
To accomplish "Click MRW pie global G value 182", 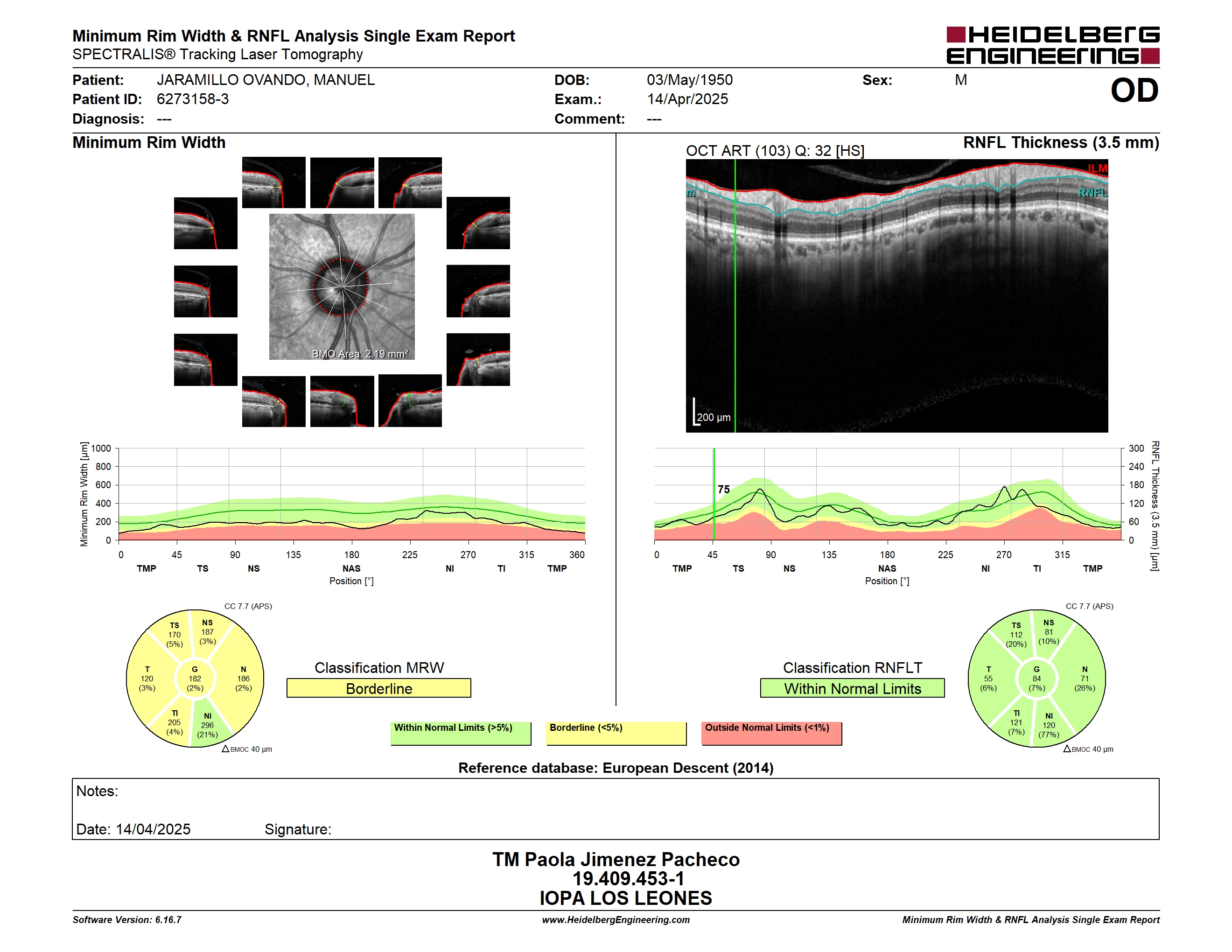I will click(x=195, y=679).
